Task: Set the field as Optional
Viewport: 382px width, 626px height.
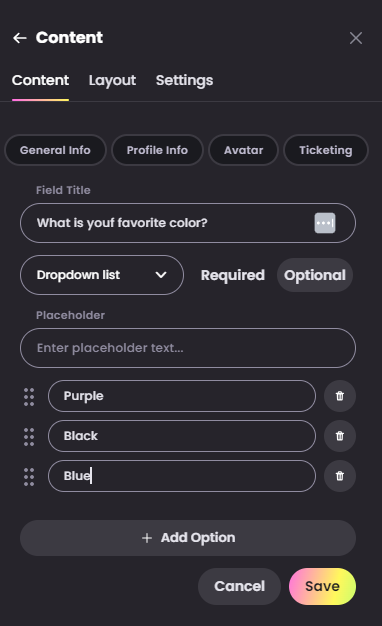Action: (315, 275)
